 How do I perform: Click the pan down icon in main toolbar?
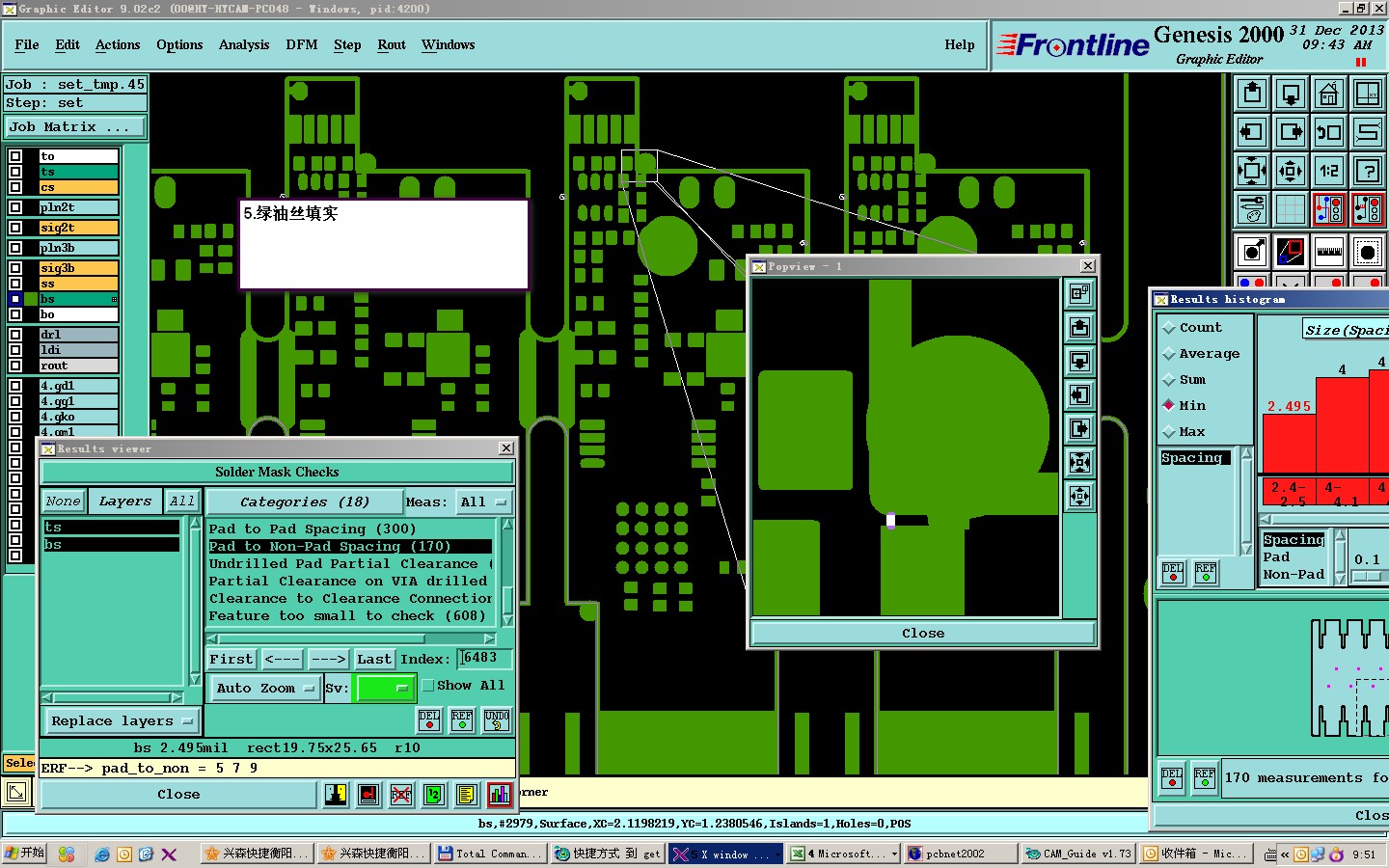coord(1291,94)
